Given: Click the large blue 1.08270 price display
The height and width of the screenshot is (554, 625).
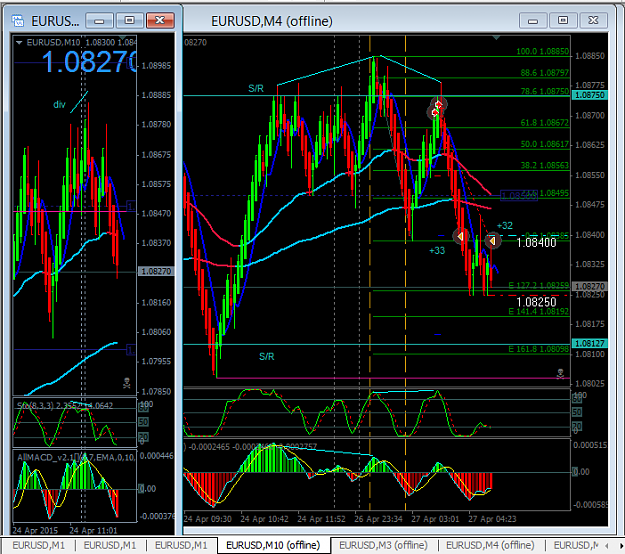Looking at the screenshot, I should coord(88,63).
